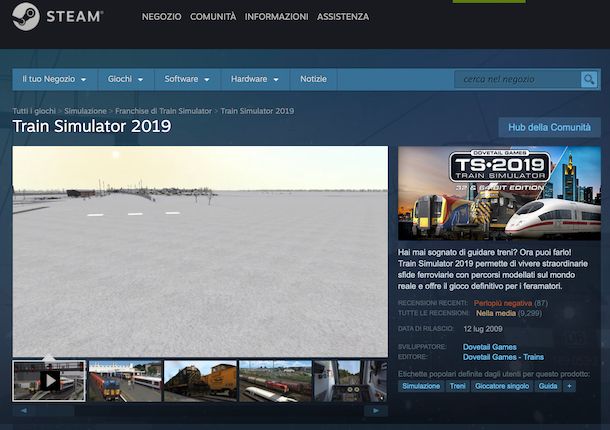Select the Giocatore singolo tag

point(502,386)
